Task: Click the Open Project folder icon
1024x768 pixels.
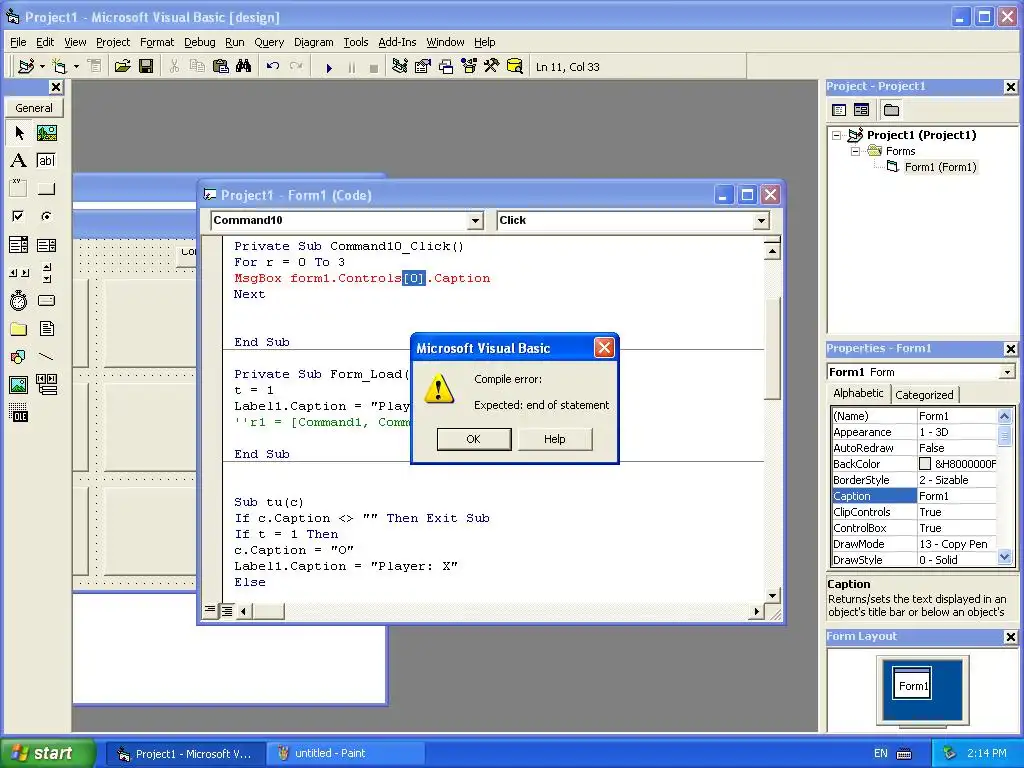Action: [122, 66]
